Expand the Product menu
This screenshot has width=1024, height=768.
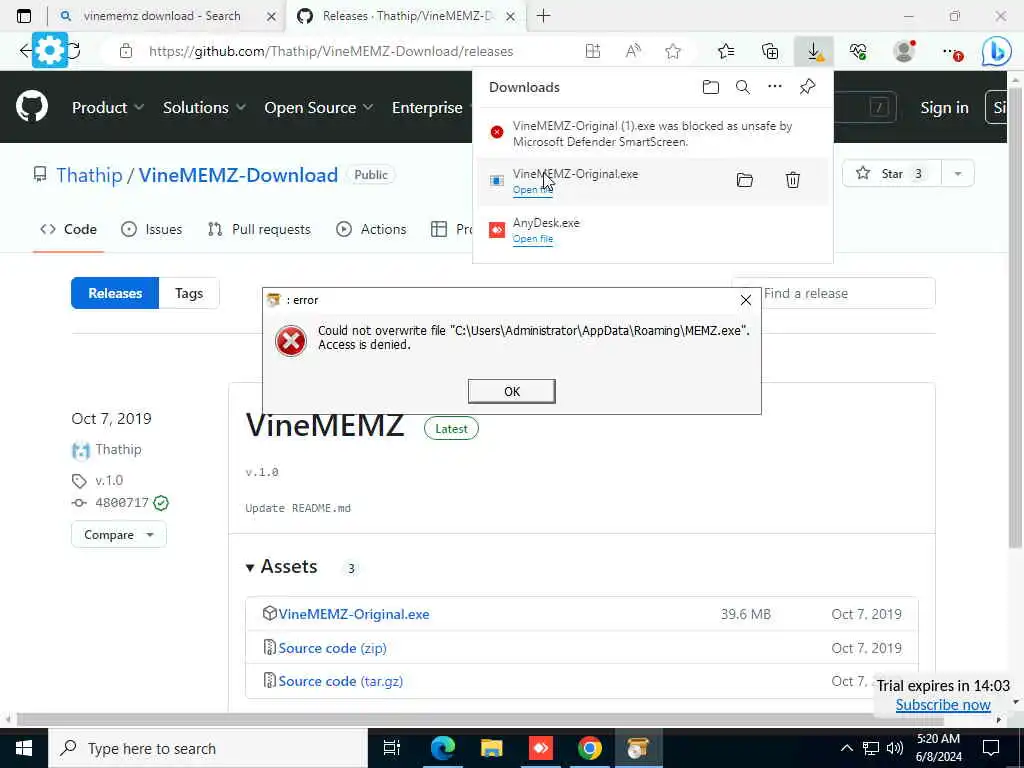(108, 108)
